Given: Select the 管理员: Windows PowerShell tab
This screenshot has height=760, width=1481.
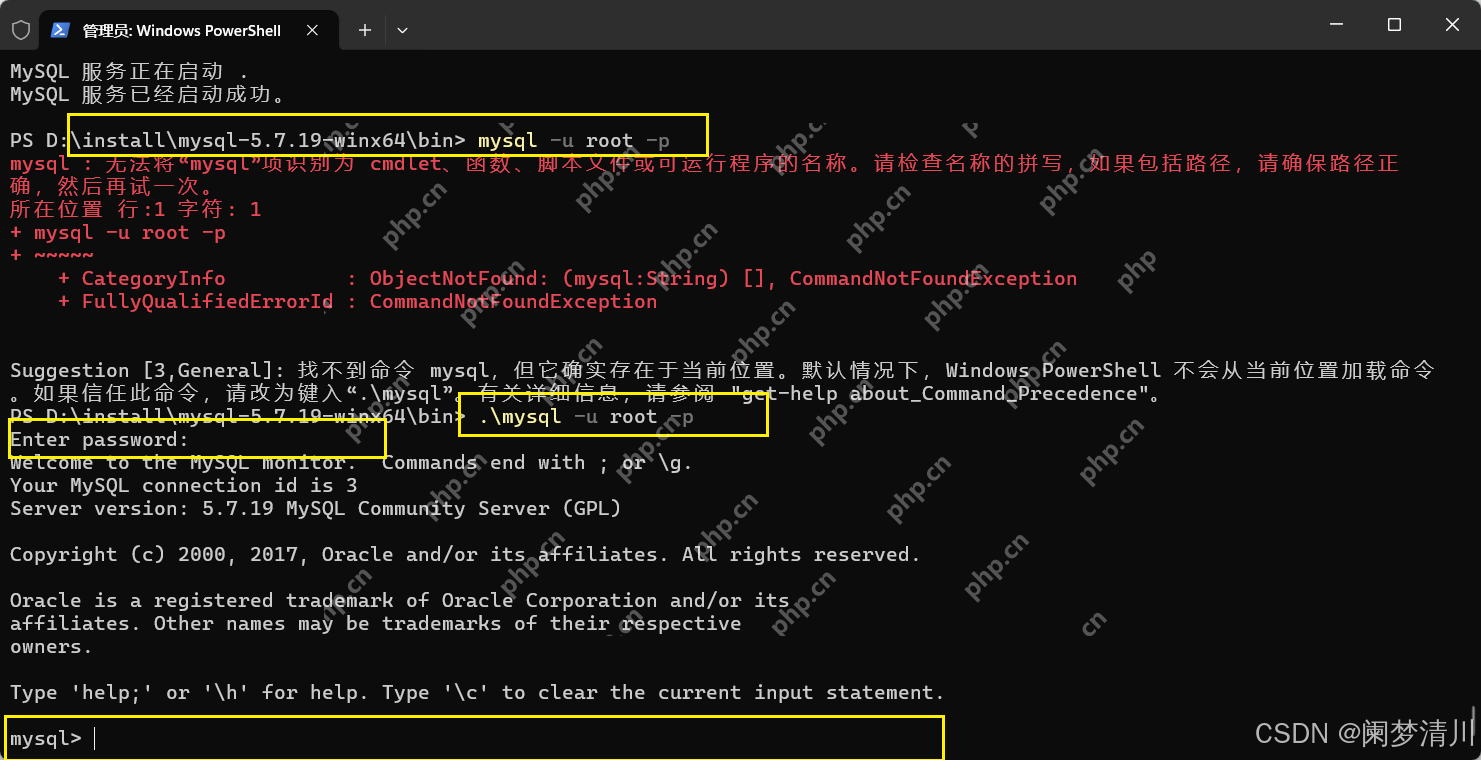Looking at the screenshot, I should pyautogui.click(x=181, y=30).
